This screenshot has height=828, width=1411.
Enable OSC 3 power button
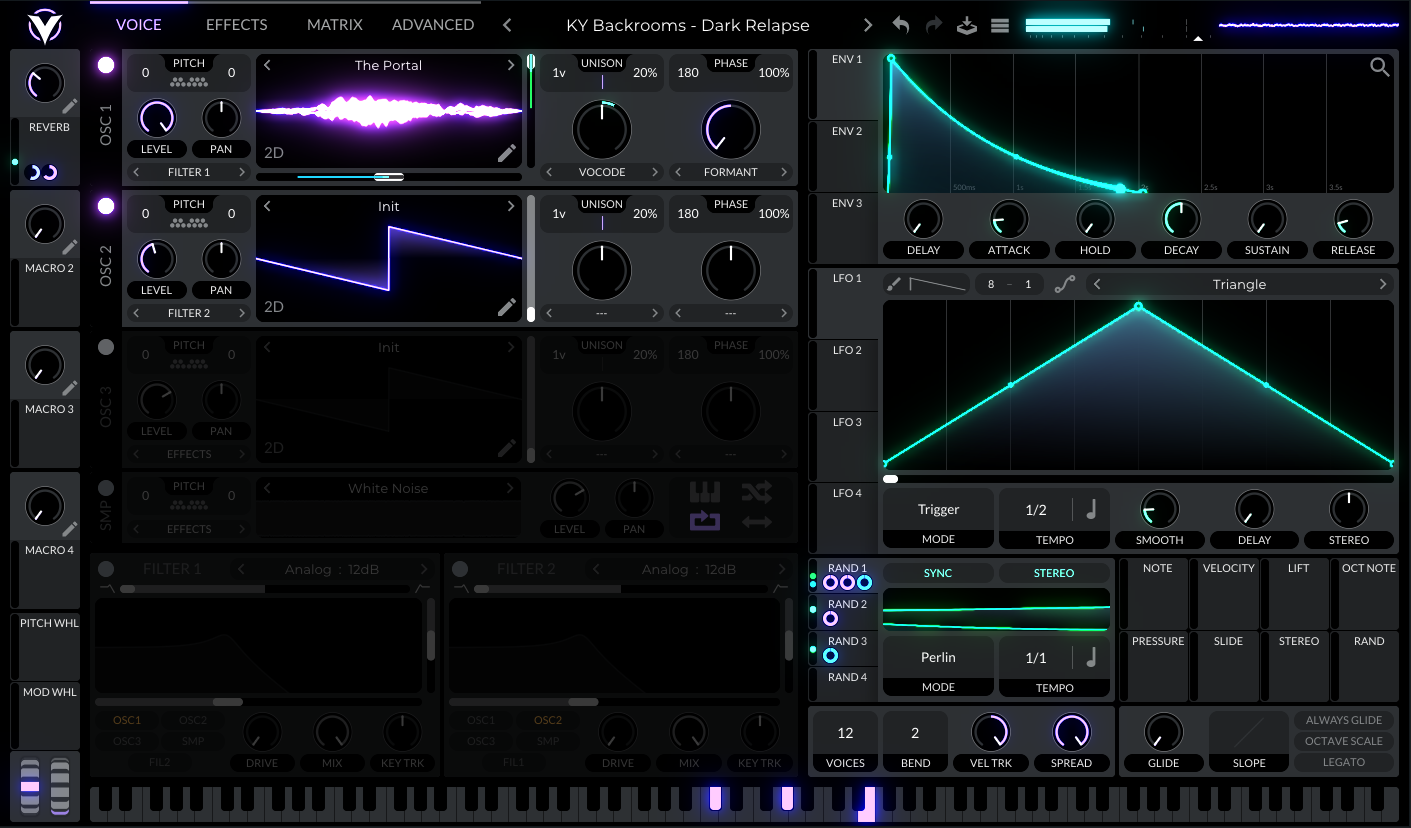coord(106,347)
